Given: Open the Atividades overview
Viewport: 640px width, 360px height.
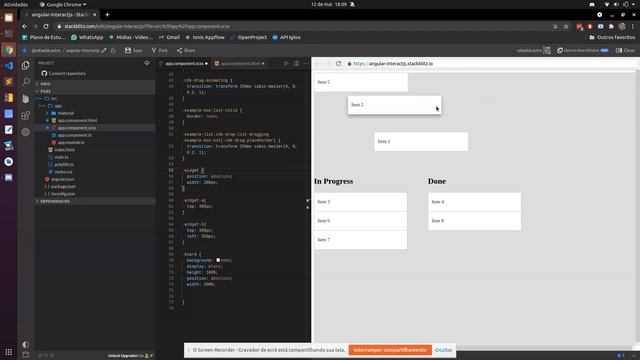Looking at the screenshot, I should click(16, 4).
